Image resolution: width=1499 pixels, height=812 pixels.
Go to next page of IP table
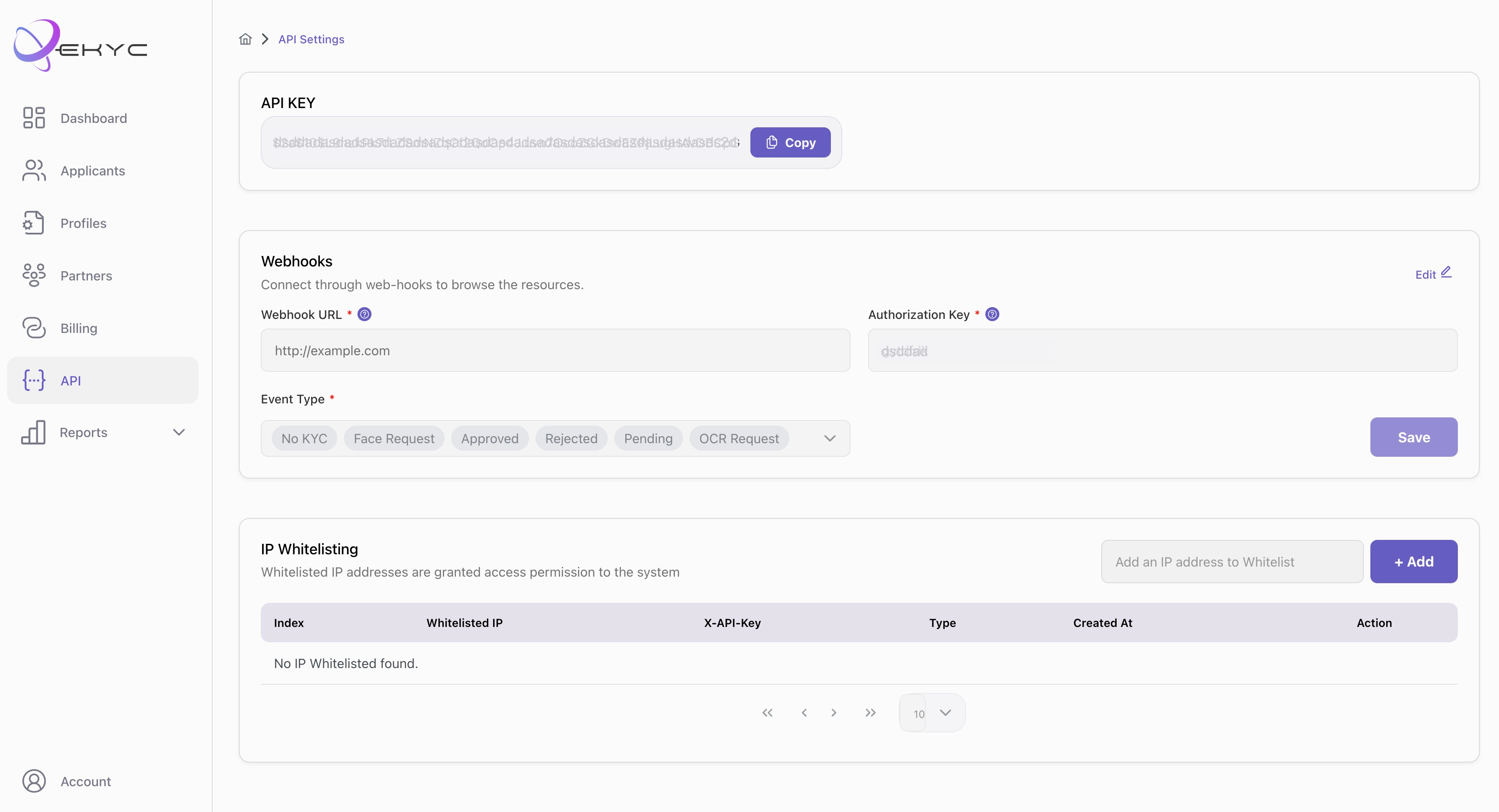tap(834, 713)
